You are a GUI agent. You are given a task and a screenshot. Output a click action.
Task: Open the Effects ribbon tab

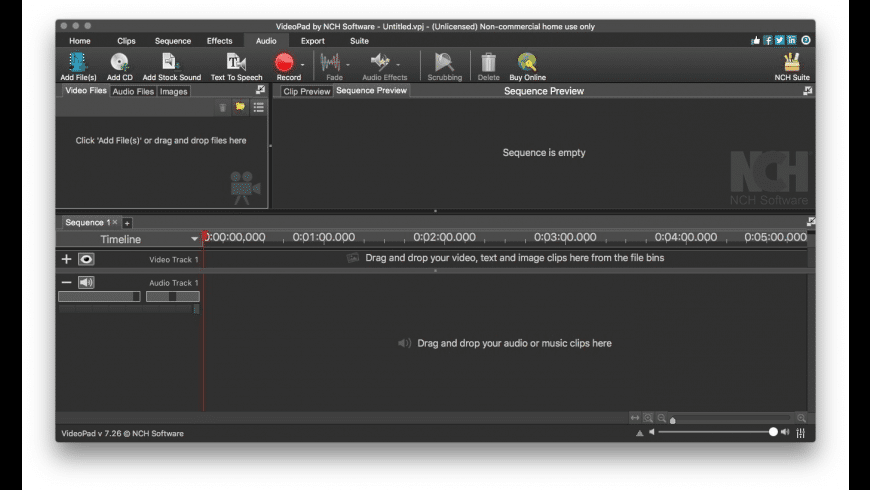219,41
